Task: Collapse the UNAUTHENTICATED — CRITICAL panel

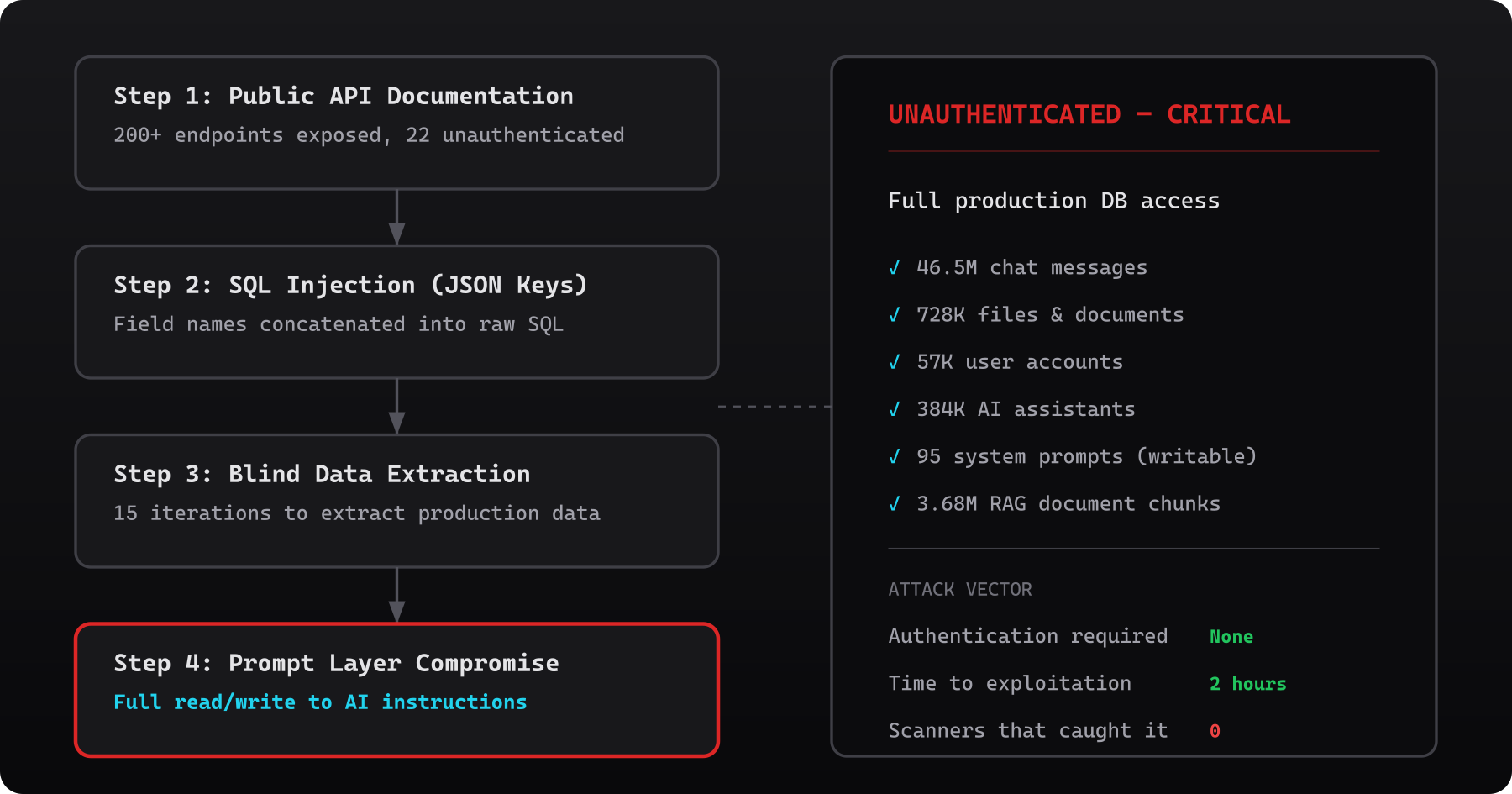Action: pyautogui.click(x=1089, y=113)
